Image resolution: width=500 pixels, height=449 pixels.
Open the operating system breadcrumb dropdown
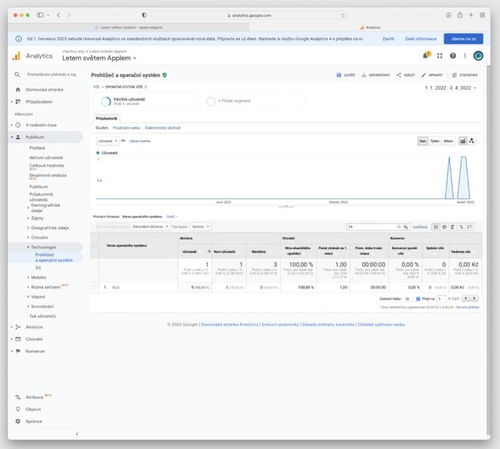[126, 87]
